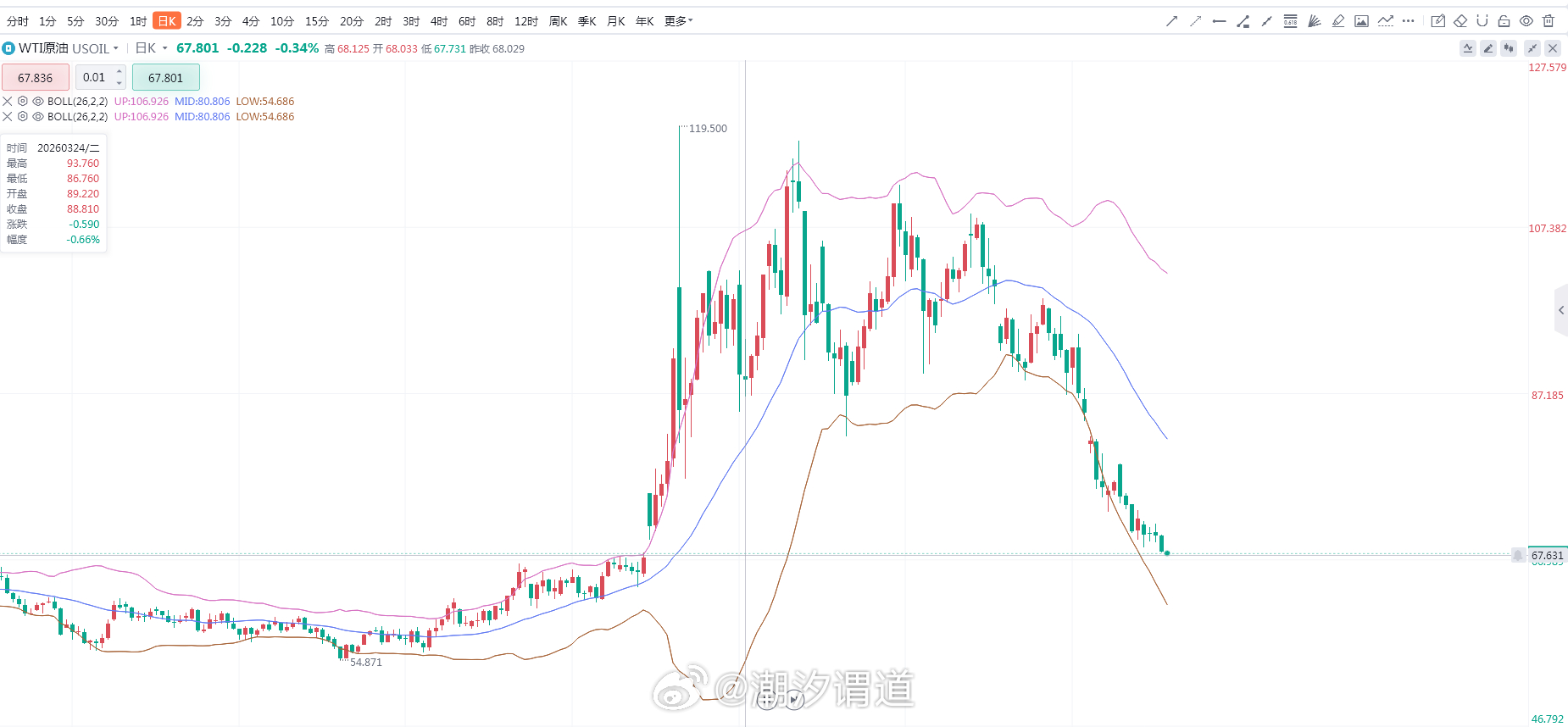Image resolution: width=1568 pixels, height=727 pixels.
Task: Select the Fibonacci 0.618 retracement tool
Action: click(1290, 21)
